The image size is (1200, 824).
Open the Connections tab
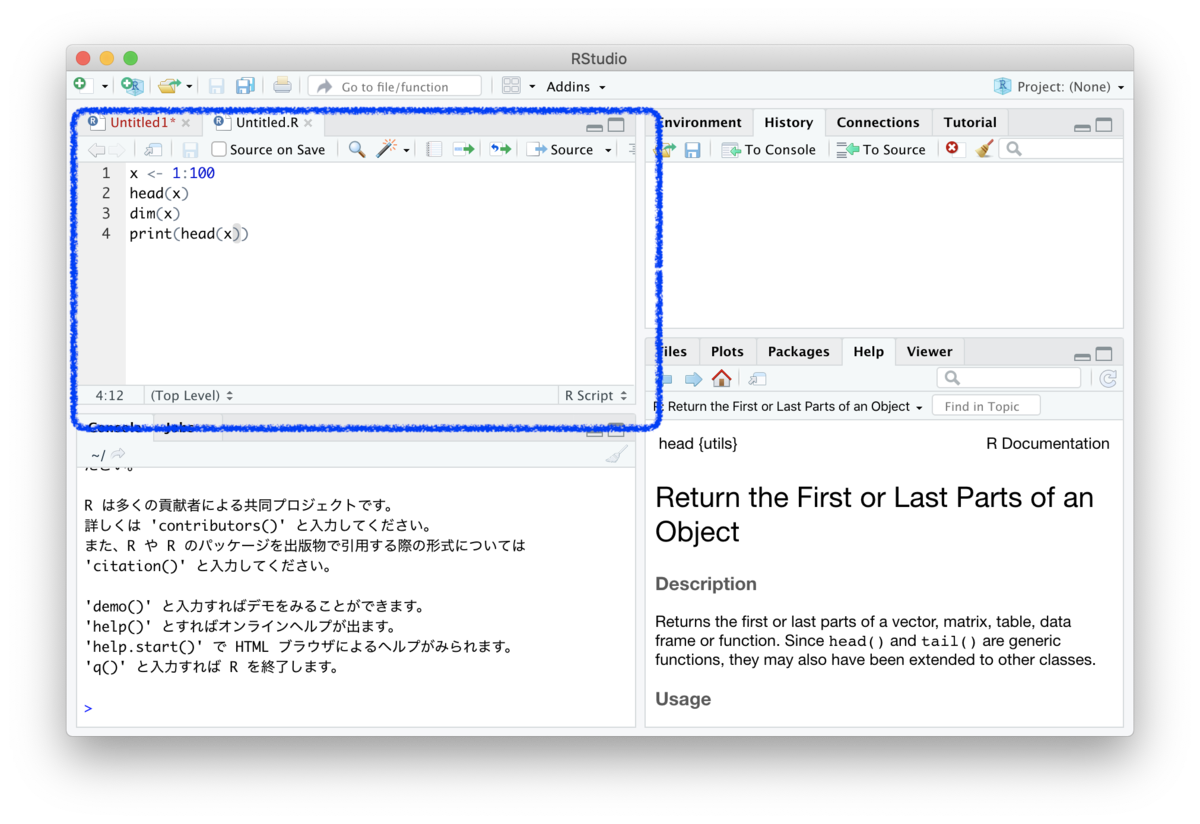(878, 123)
